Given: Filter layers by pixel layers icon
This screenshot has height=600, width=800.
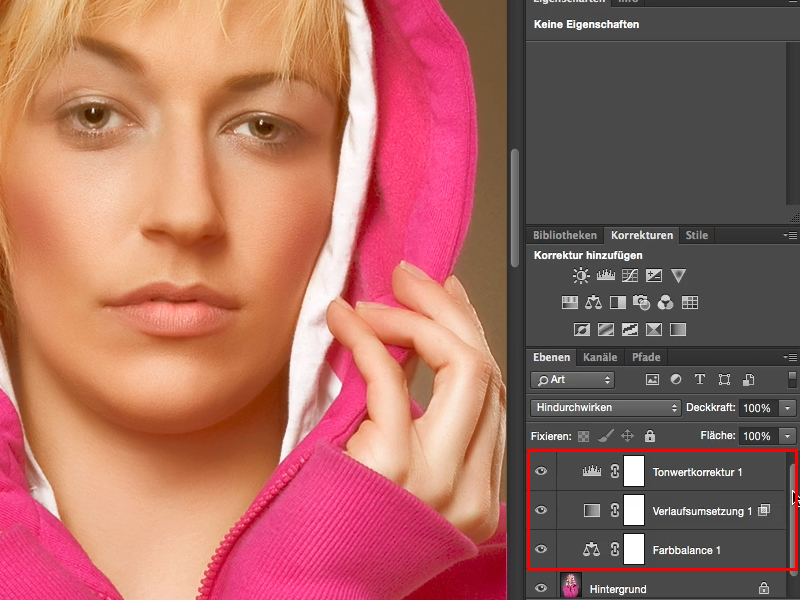Looking at the screenshot, I should coord(652,380).
